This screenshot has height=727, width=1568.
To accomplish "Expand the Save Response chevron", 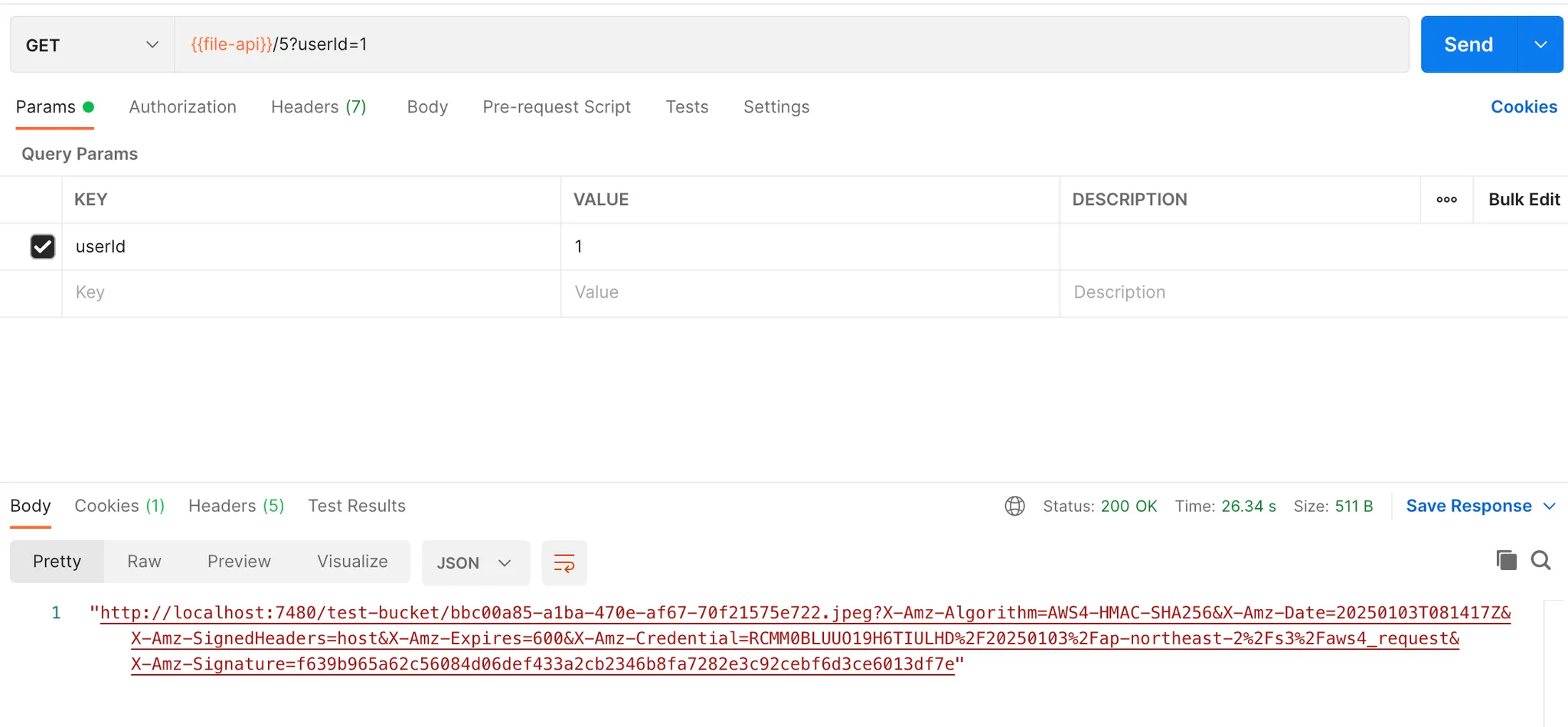I will click(x=1550, y=506).
